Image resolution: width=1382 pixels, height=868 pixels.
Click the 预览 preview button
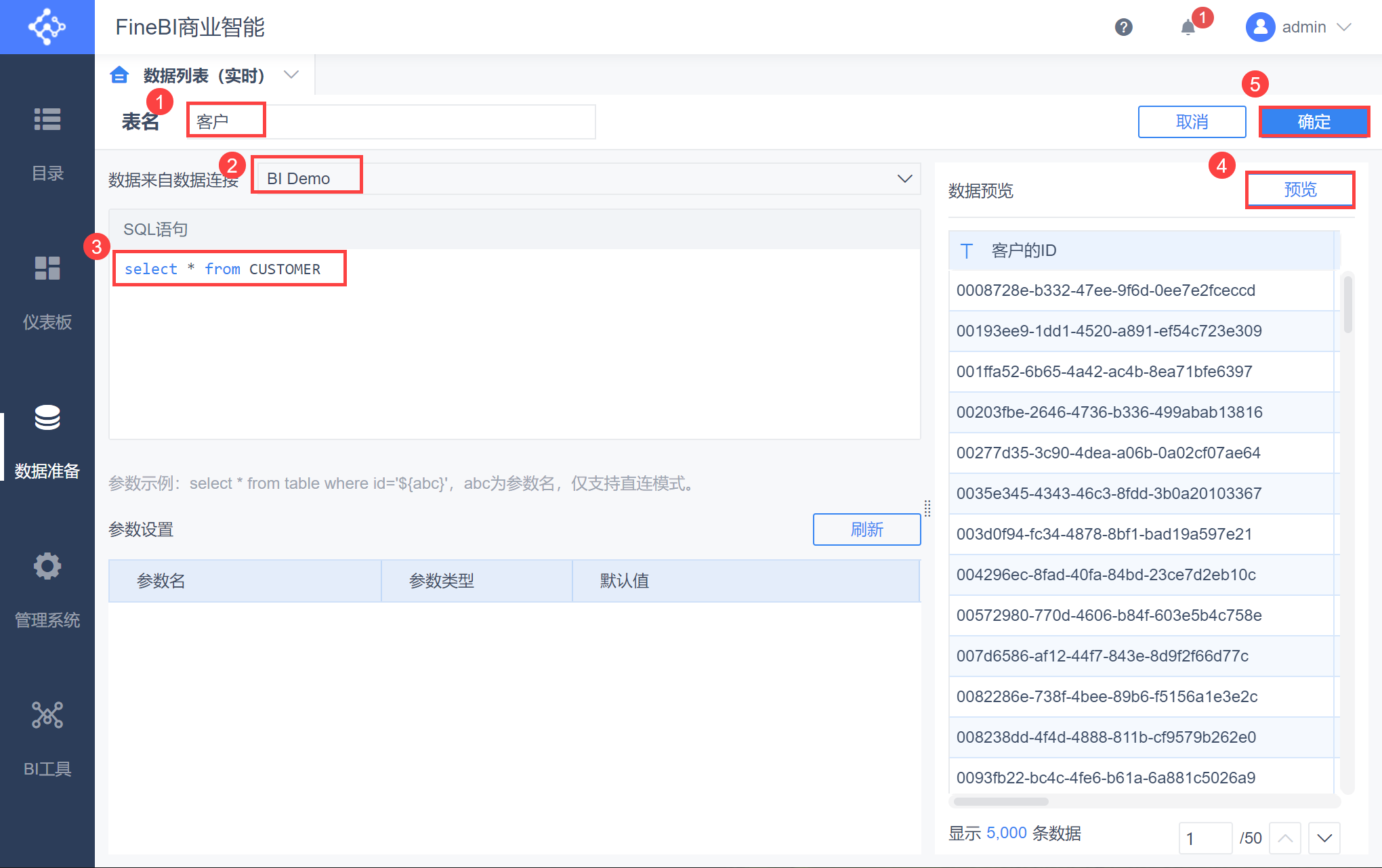point(1299,190)
